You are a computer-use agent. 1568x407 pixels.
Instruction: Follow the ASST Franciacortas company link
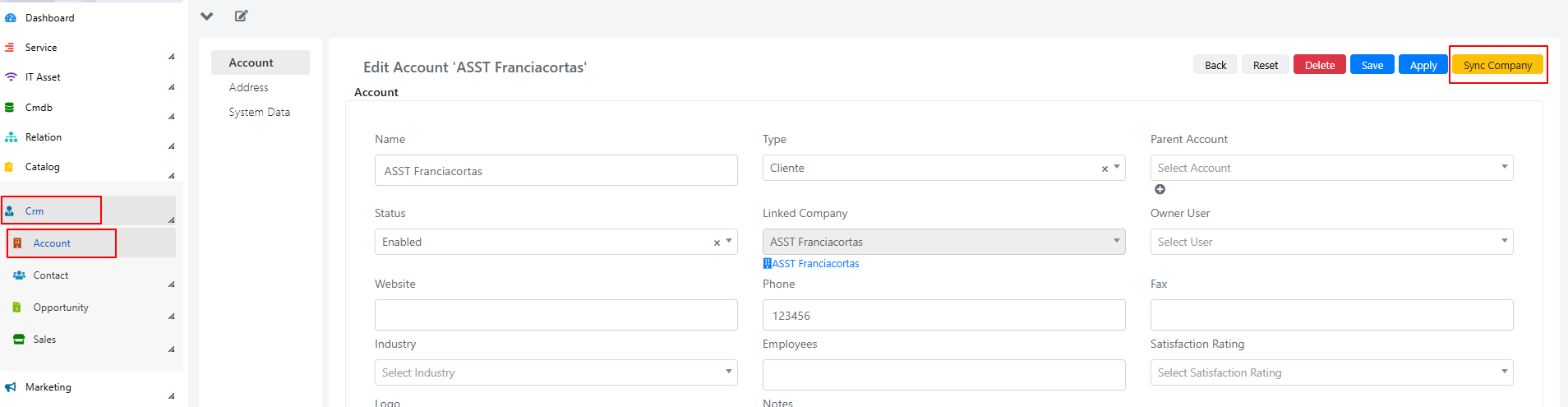point(815,264)
